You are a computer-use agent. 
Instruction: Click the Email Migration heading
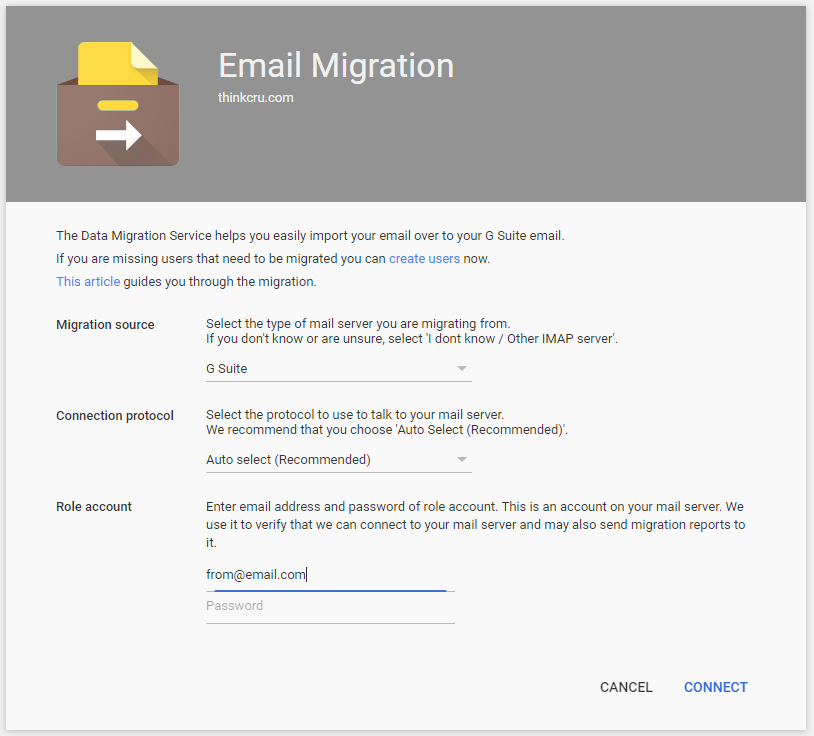(x=336, y=65)
